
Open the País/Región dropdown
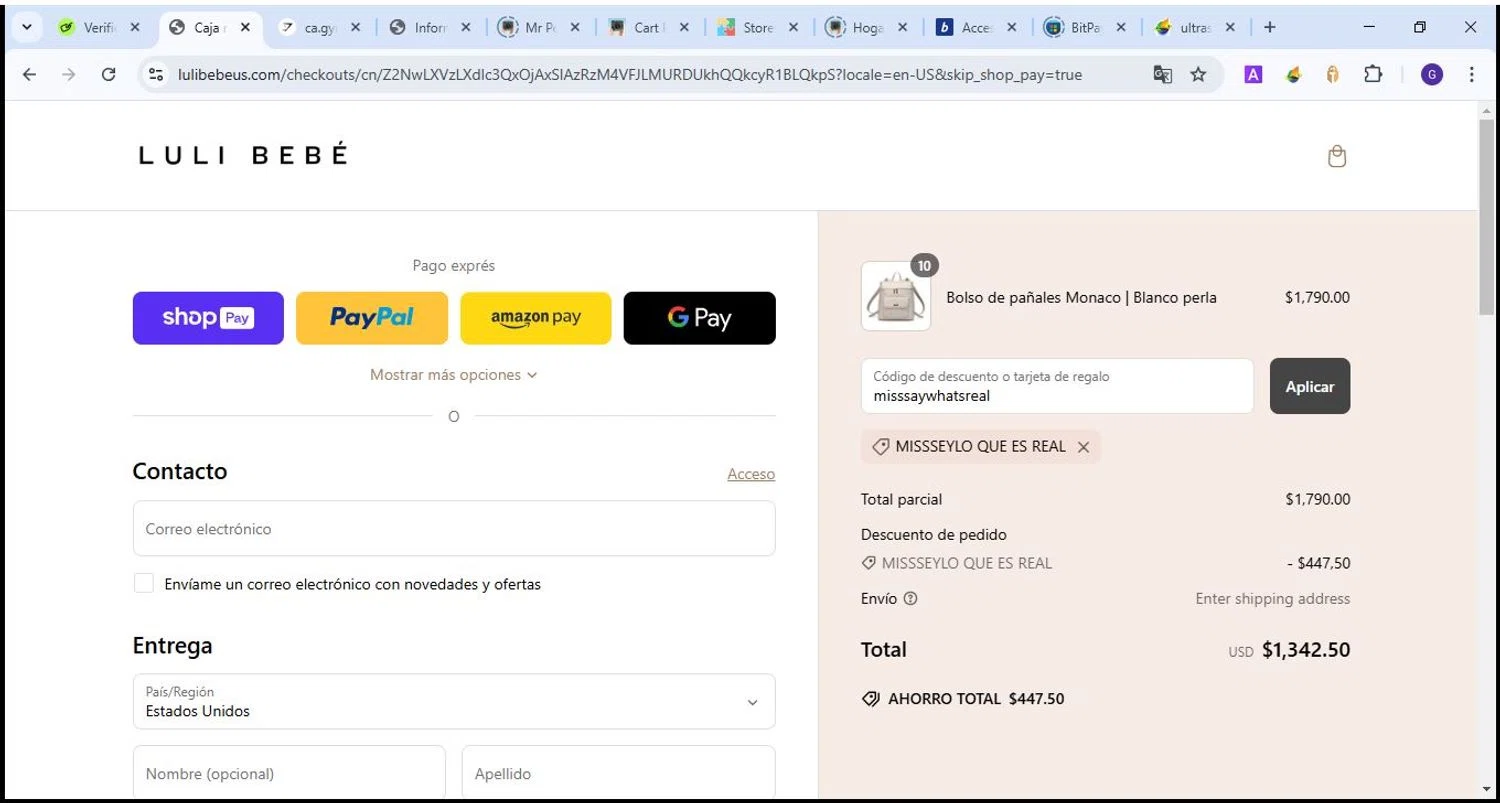click(454, 701)
